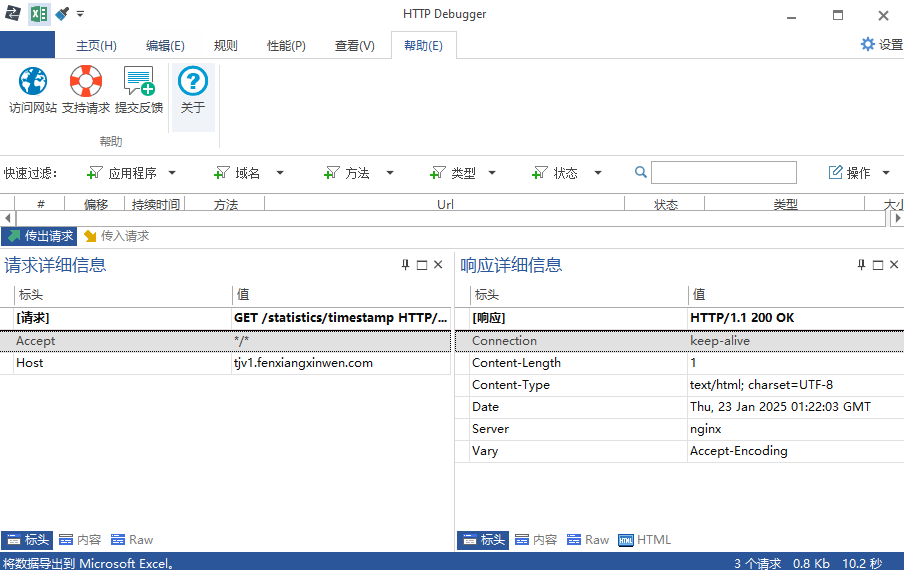Sort by the Type (类型) column header
The height and width of the screenshot is (570, 904).
click(785, 203)
